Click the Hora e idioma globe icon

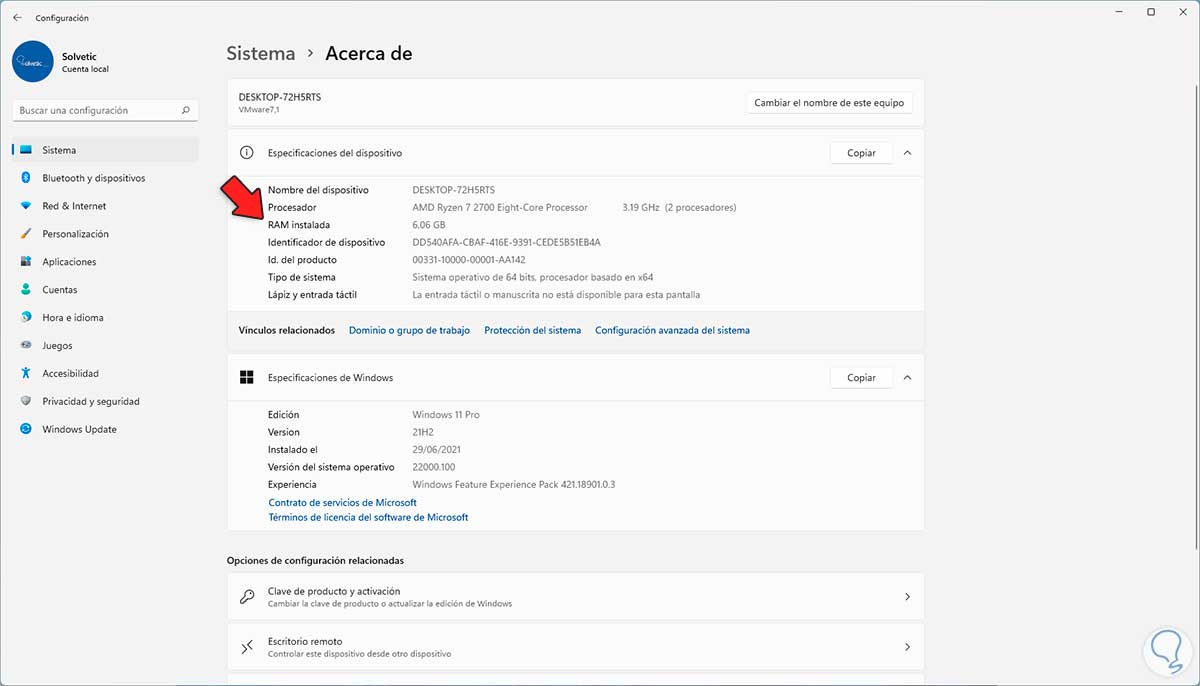pos(26,318)
